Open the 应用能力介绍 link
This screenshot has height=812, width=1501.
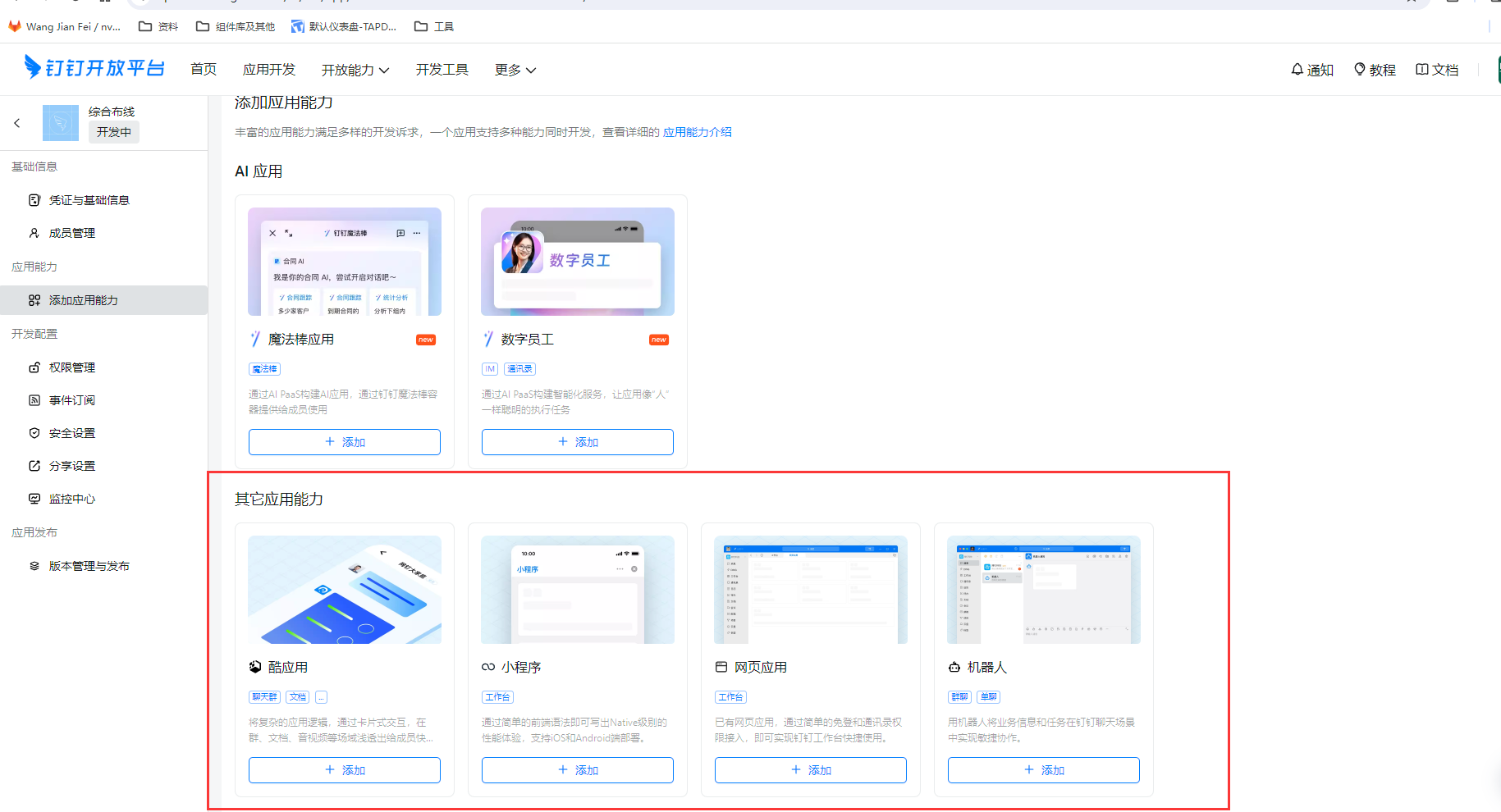698,132
